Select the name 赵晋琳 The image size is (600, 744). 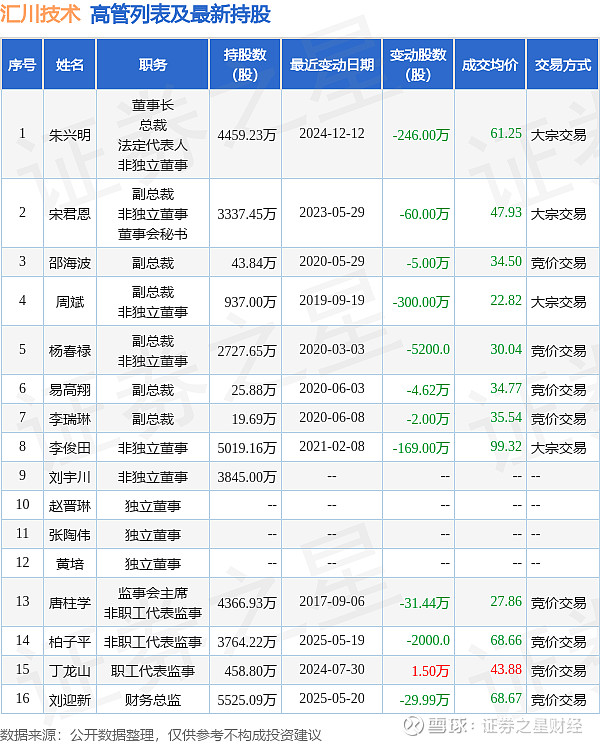(x=70, y=506)
